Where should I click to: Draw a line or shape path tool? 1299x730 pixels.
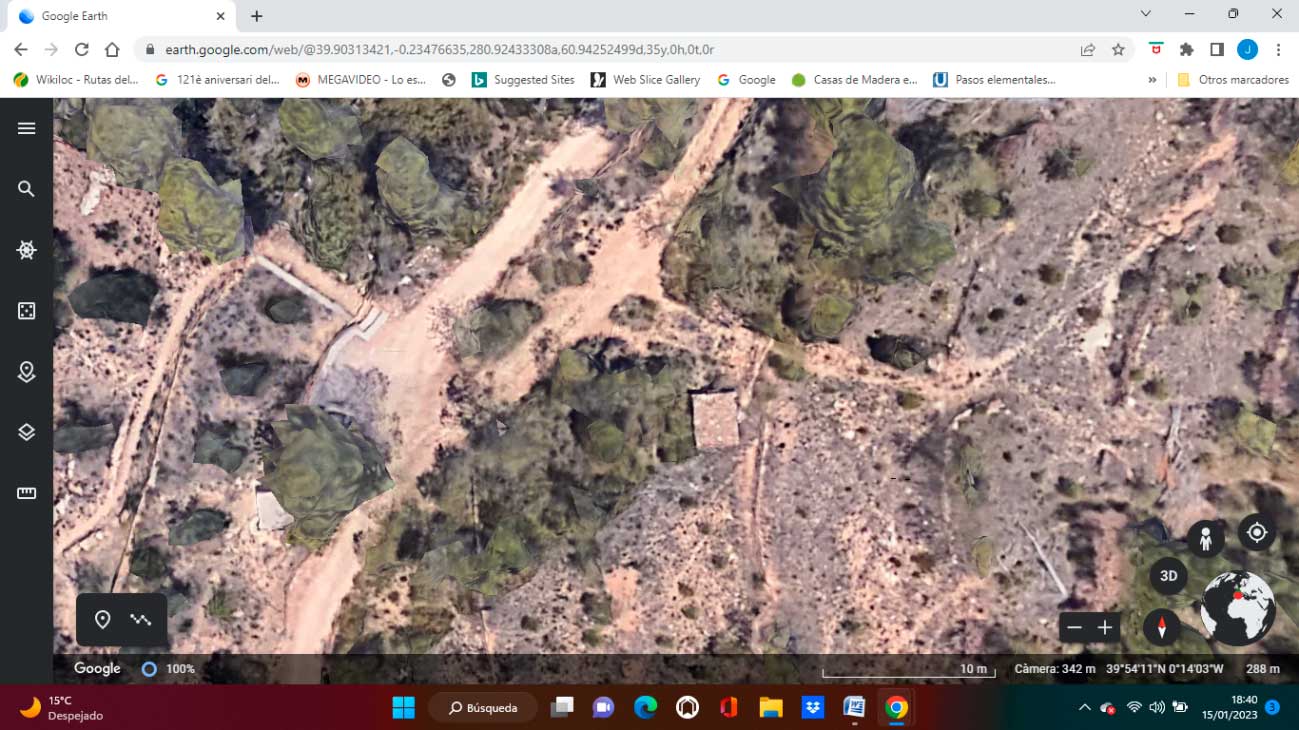click(x=141, y=620)
